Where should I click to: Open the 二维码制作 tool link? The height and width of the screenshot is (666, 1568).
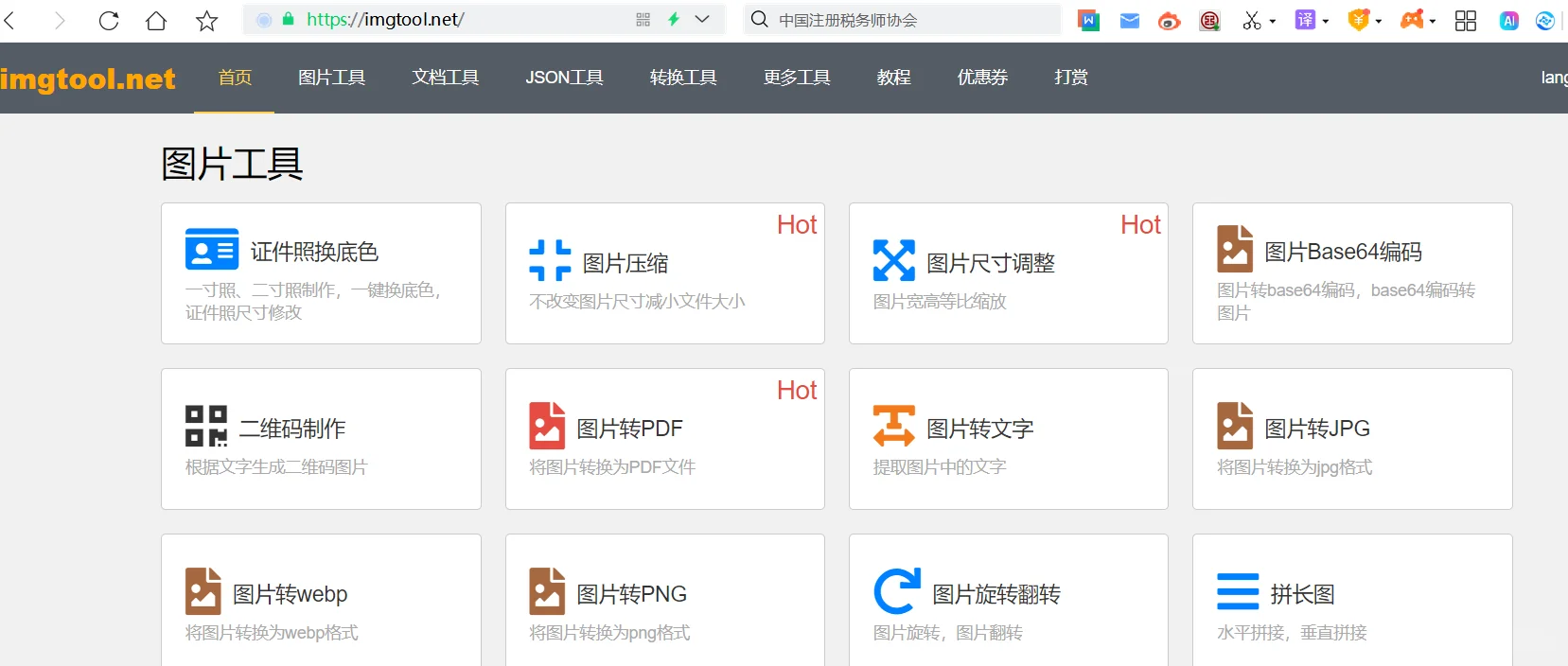pos(292,429)
